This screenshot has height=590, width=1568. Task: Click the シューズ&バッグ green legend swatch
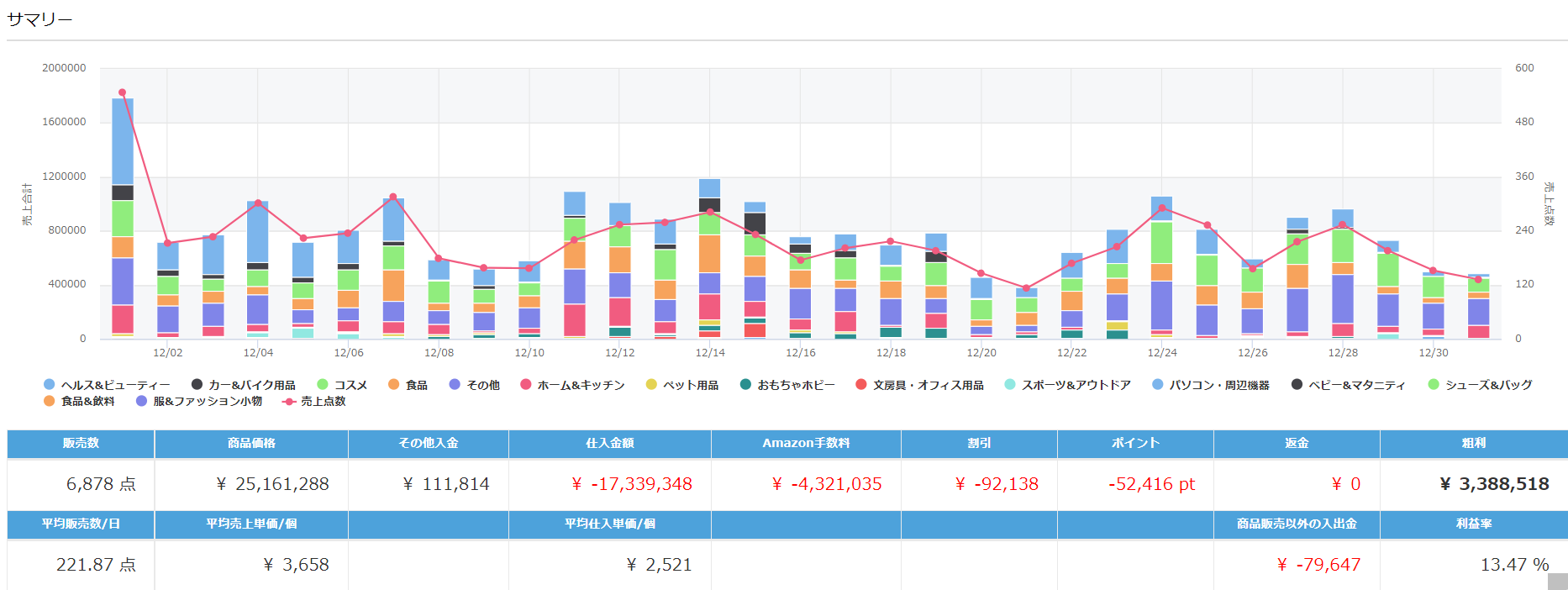(1434, 385)
